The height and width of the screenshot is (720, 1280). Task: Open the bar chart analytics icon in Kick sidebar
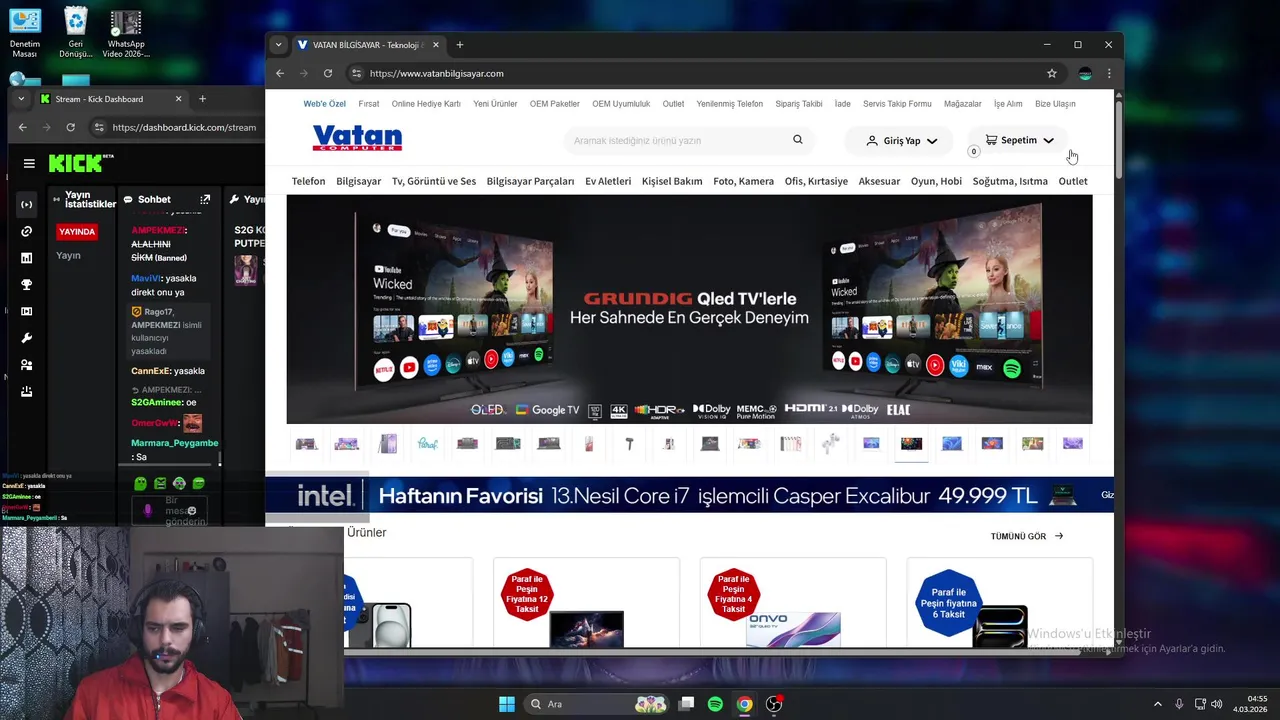27,258
